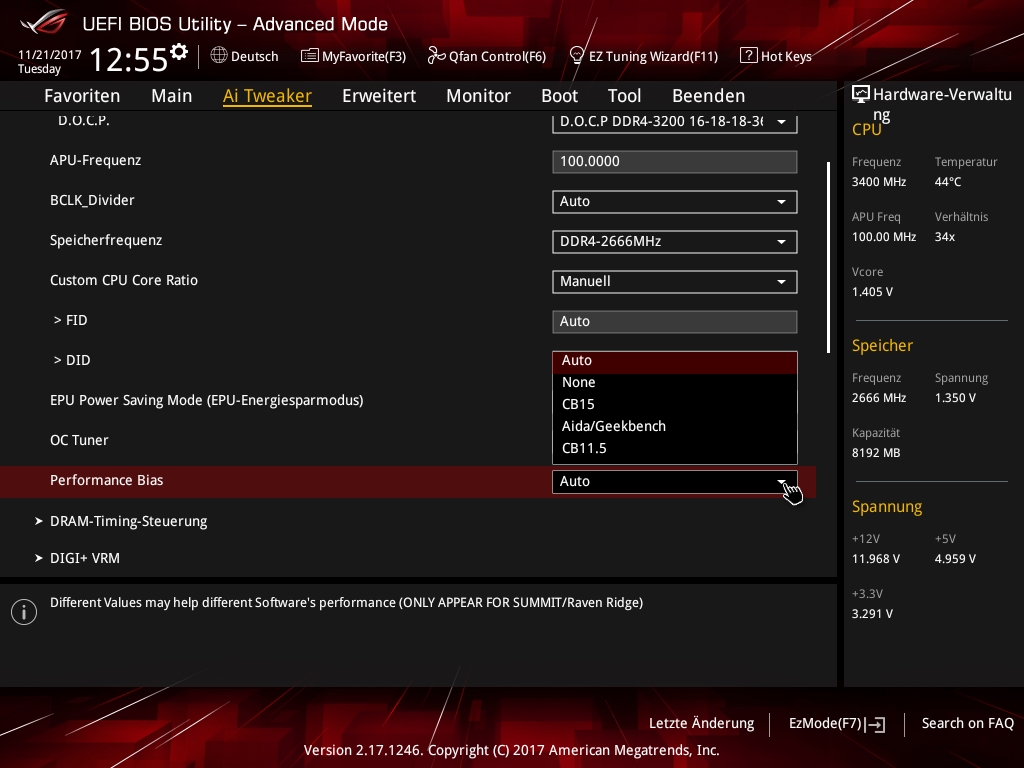
Task: Select None in the Performance Bias list
Action: [675, 383]
